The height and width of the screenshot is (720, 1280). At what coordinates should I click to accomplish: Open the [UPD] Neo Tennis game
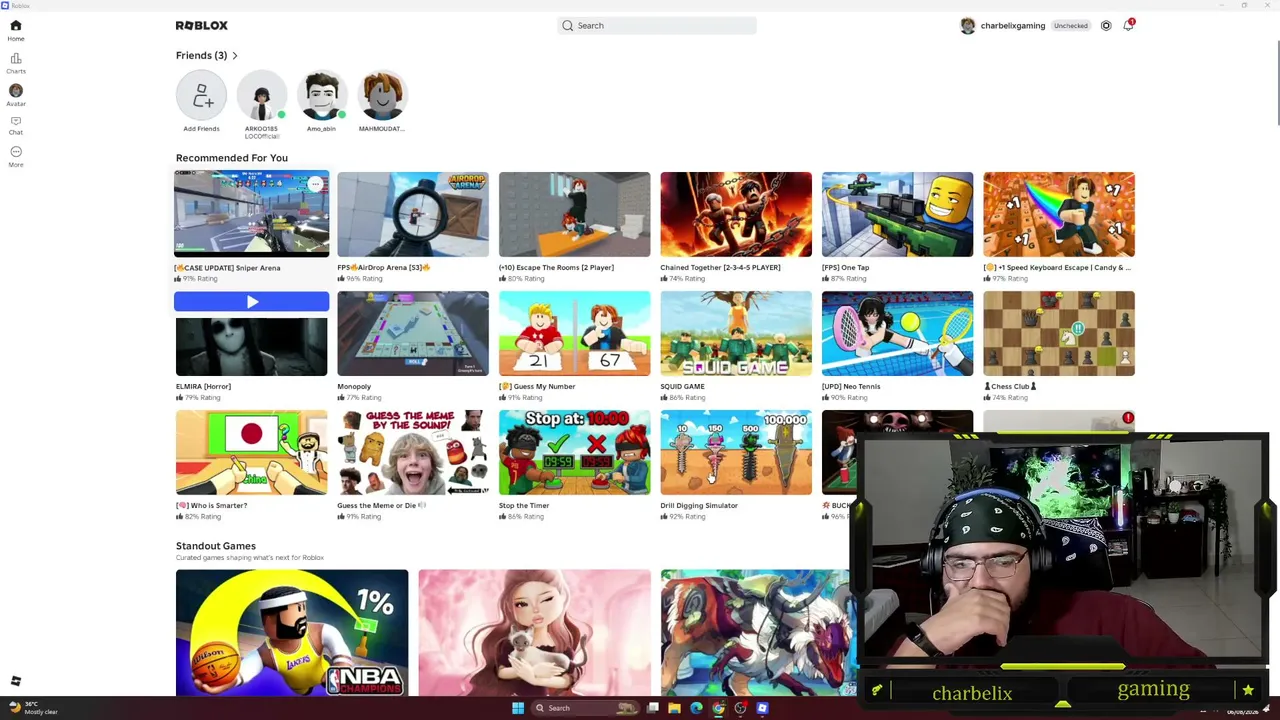point(897,333)
